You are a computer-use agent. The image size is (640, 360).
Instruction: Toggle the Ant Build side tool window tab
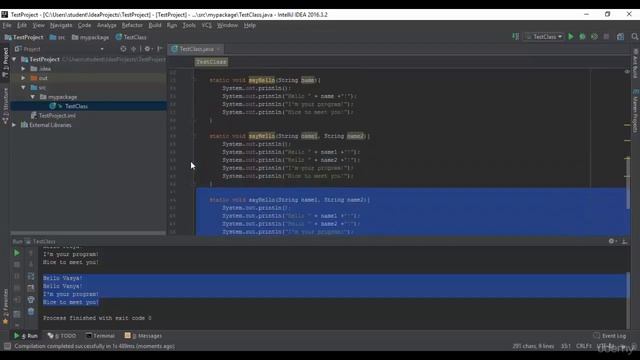(635, 63)
